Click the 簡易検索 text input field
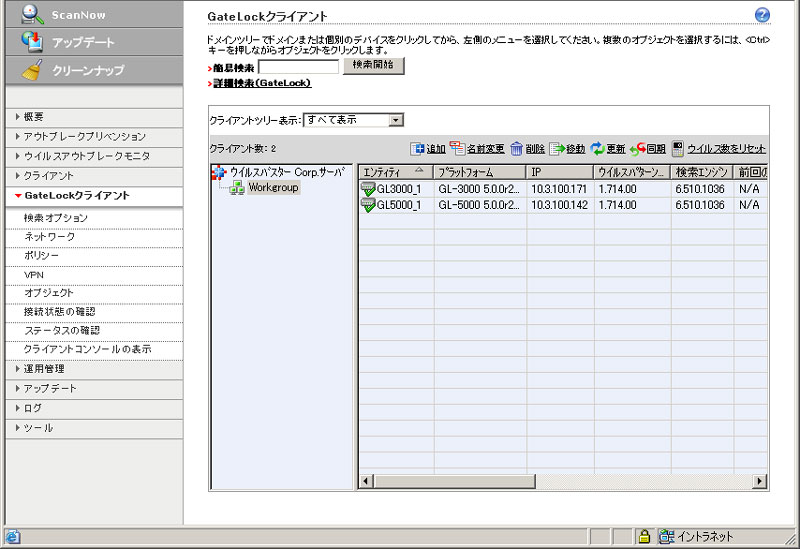The image size is (800, 549). 298,67
